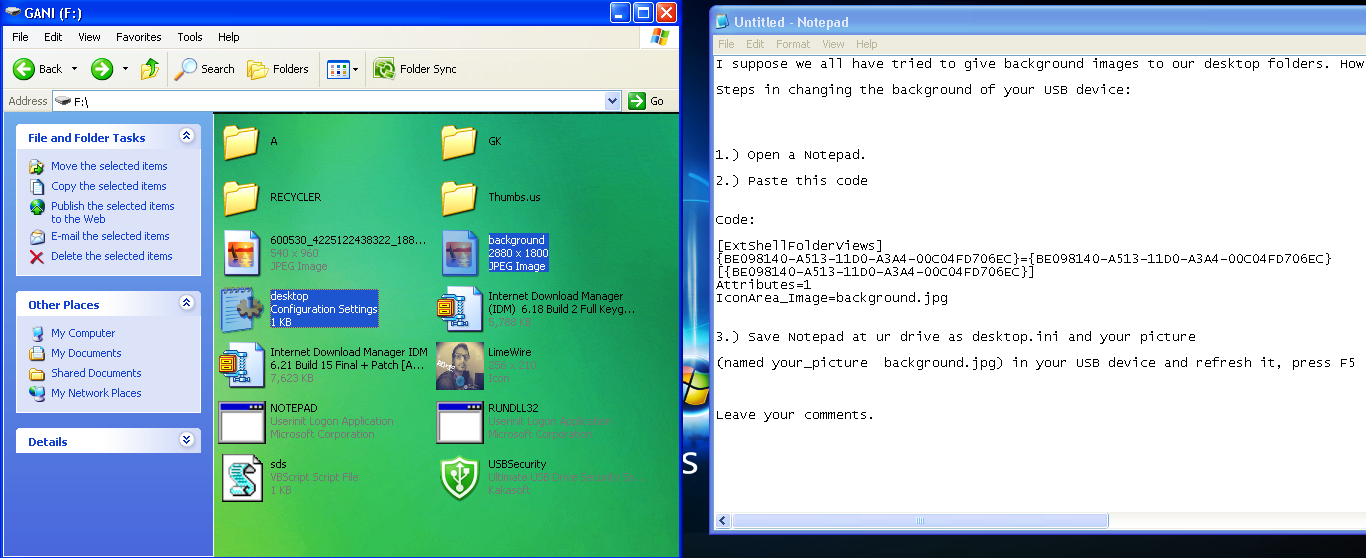Viewport: 1366px width, 558px height.
Task: Click Publish the selected items to the Web
Action: pyautogui.click(x=113, y=212)
